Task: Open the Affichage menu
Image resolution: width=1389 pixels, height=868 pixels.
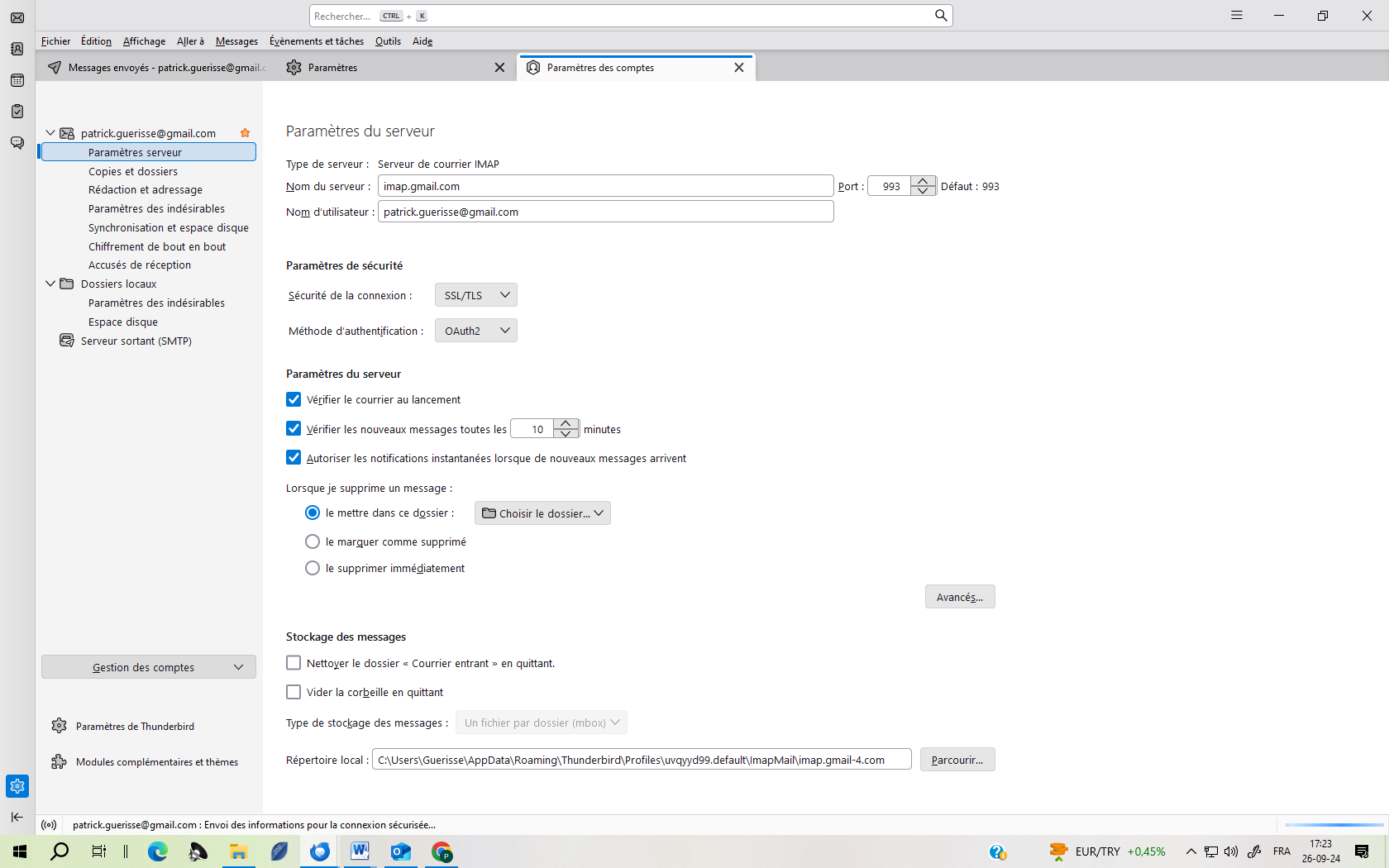Action: tap(144, 41)
